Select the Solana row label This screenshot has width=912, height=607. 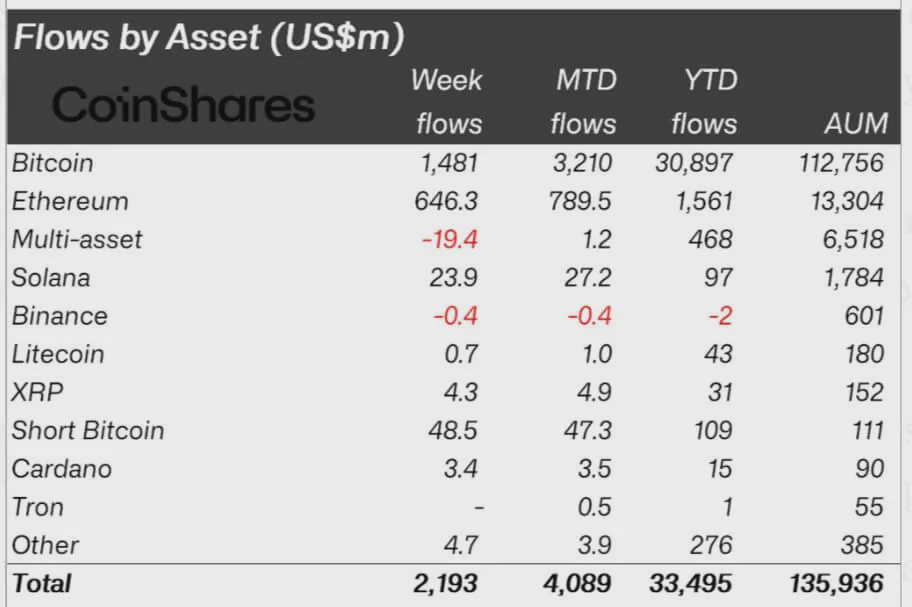click(51, 277)
